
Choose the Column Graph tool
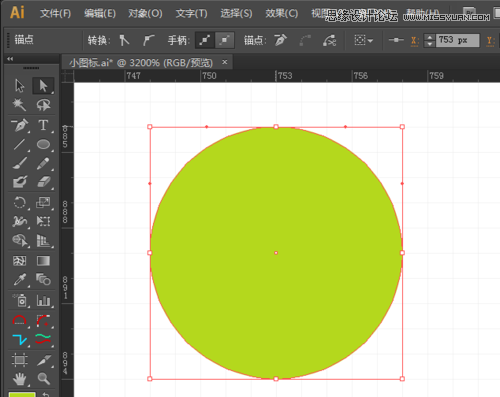coord(43,300)
